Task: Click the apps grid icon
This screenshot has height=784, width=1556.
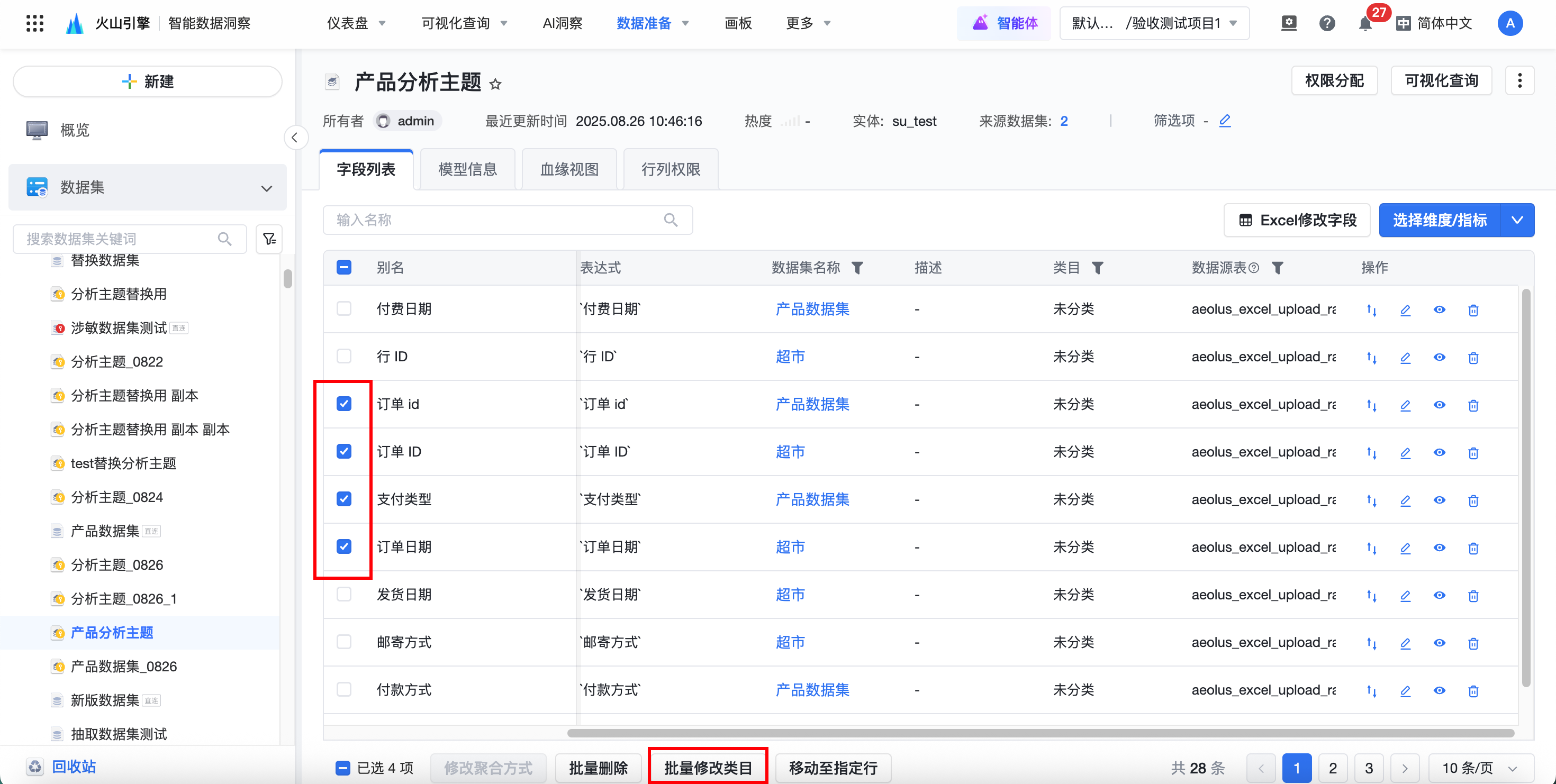Action: (x=35, y=23)
